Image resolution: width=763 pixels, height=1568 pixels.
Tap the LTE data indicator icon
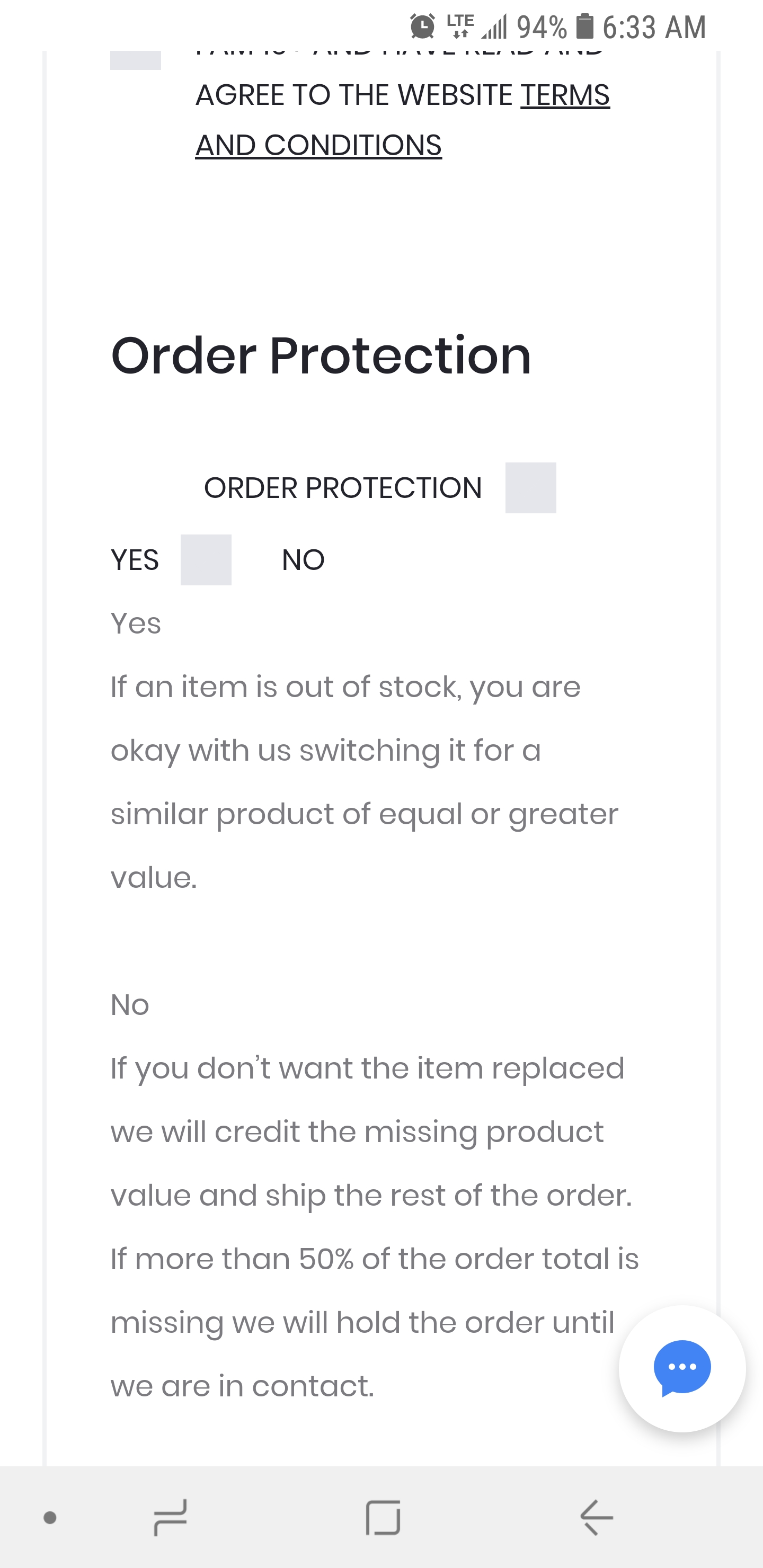460,25
